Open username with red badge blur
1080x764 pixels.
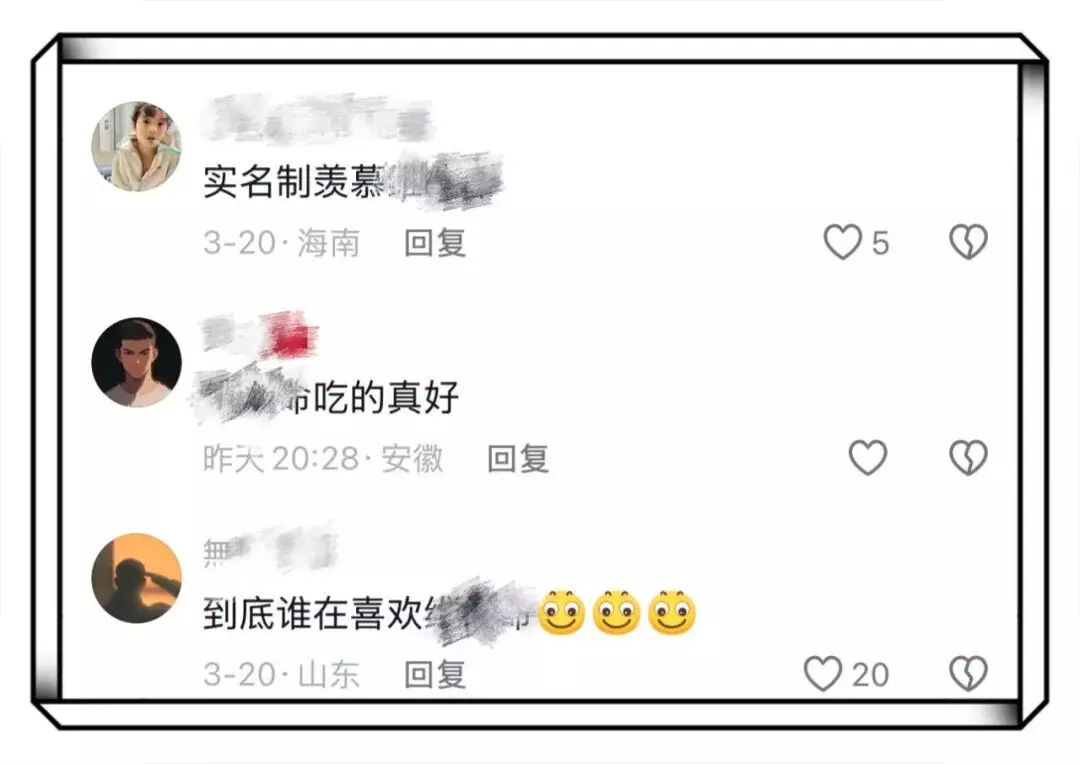pos(259,334)
